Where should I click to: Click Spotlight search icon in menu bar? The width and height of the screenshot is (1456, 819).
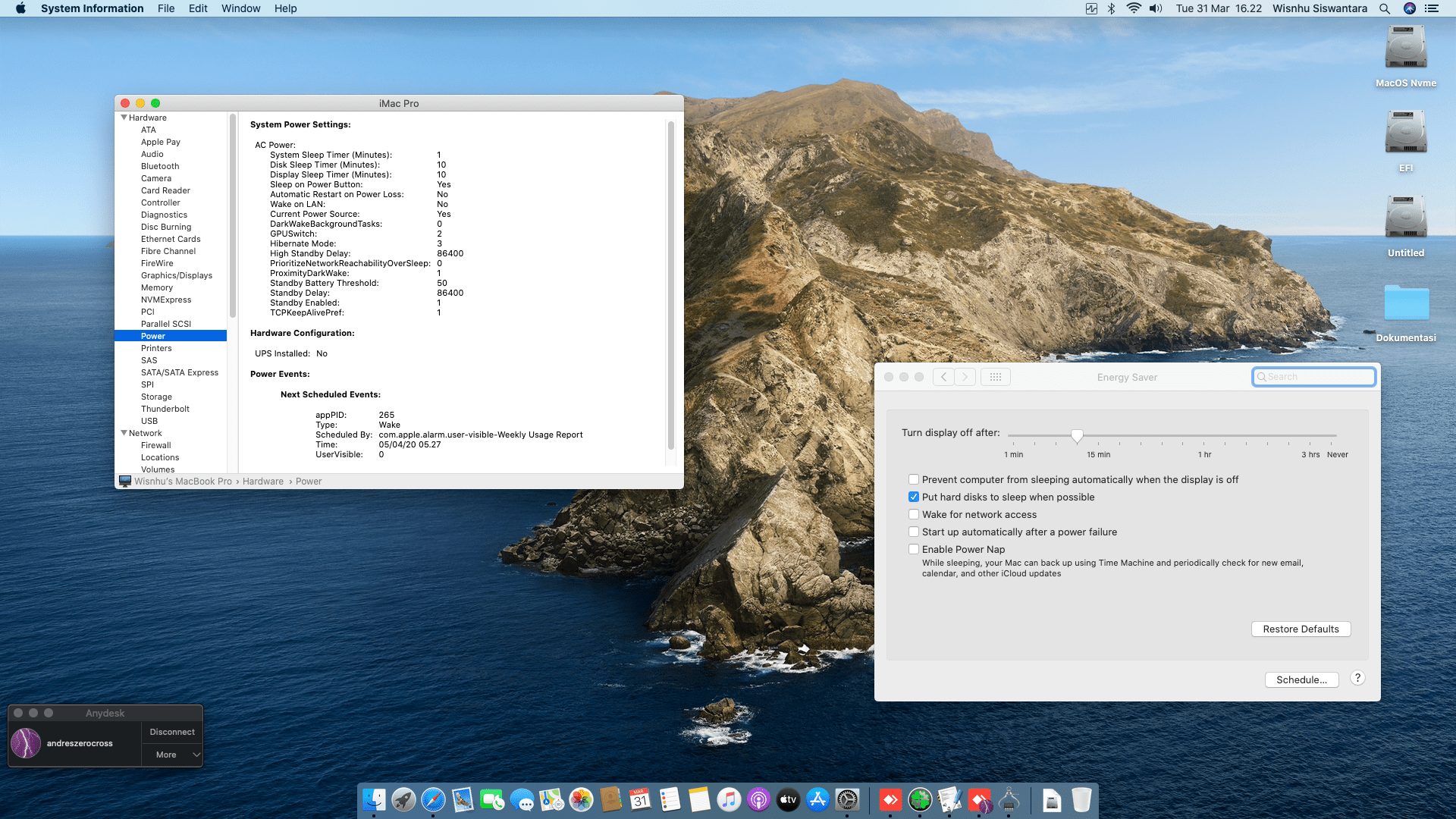click(1385, 8)
